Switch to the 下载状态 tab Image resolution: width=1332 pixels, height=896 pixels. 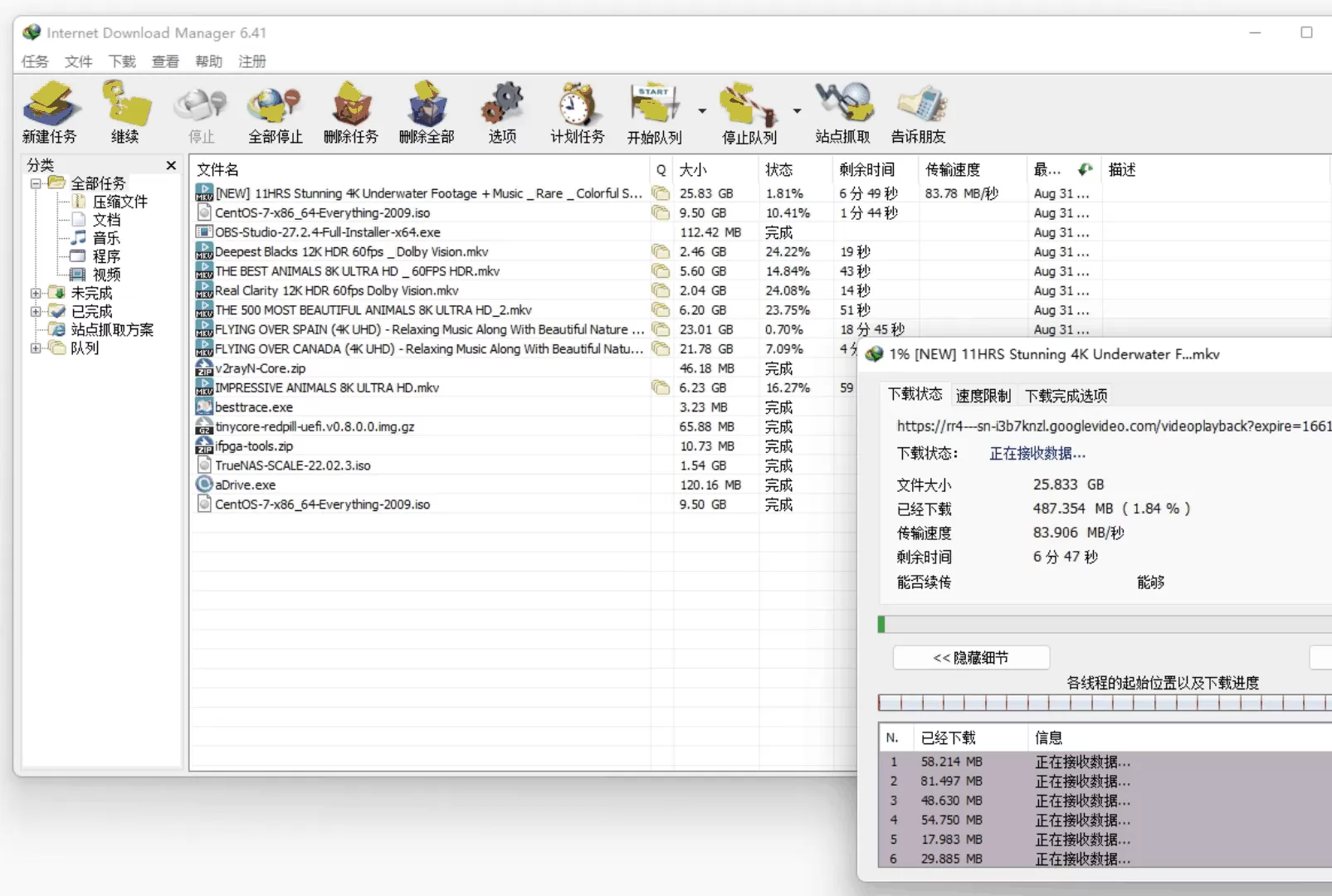pyautogui.click(x=915, y=394)
